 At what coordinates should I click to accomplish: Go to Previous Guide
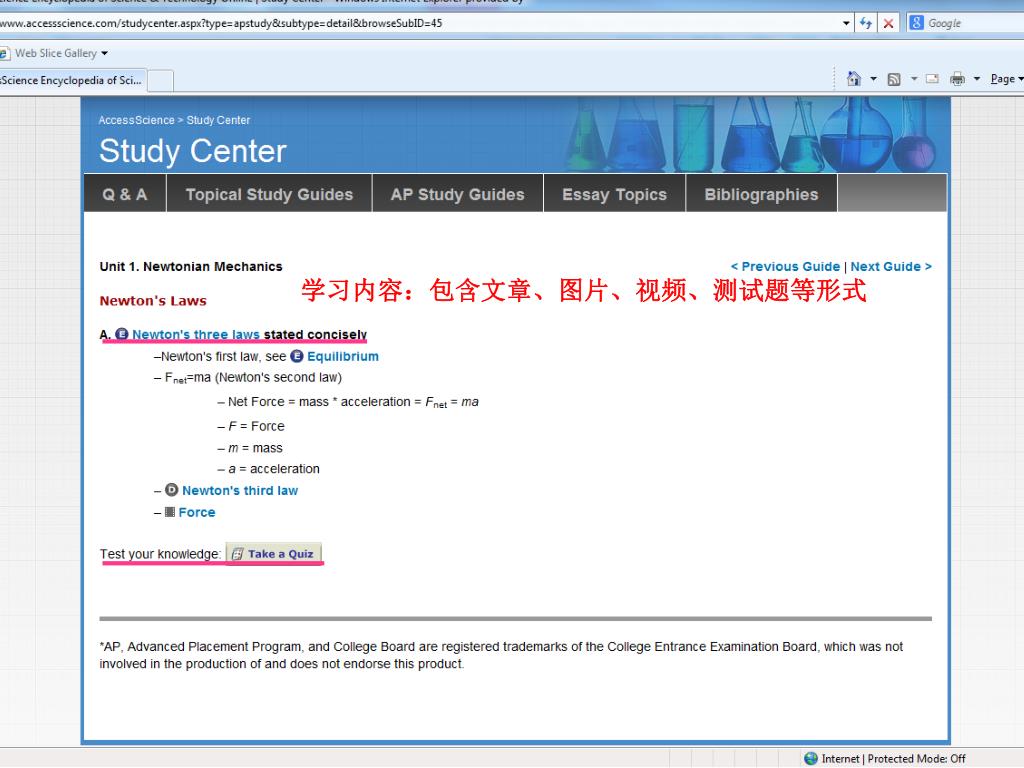click(x=785, y=266)
